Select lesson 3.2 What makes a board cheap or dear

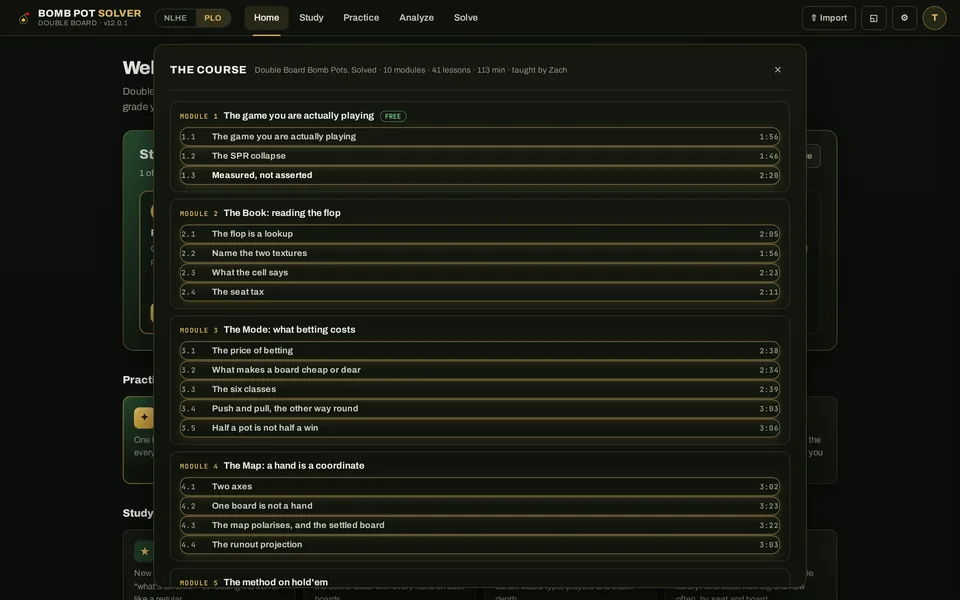(x=479, y=370)
